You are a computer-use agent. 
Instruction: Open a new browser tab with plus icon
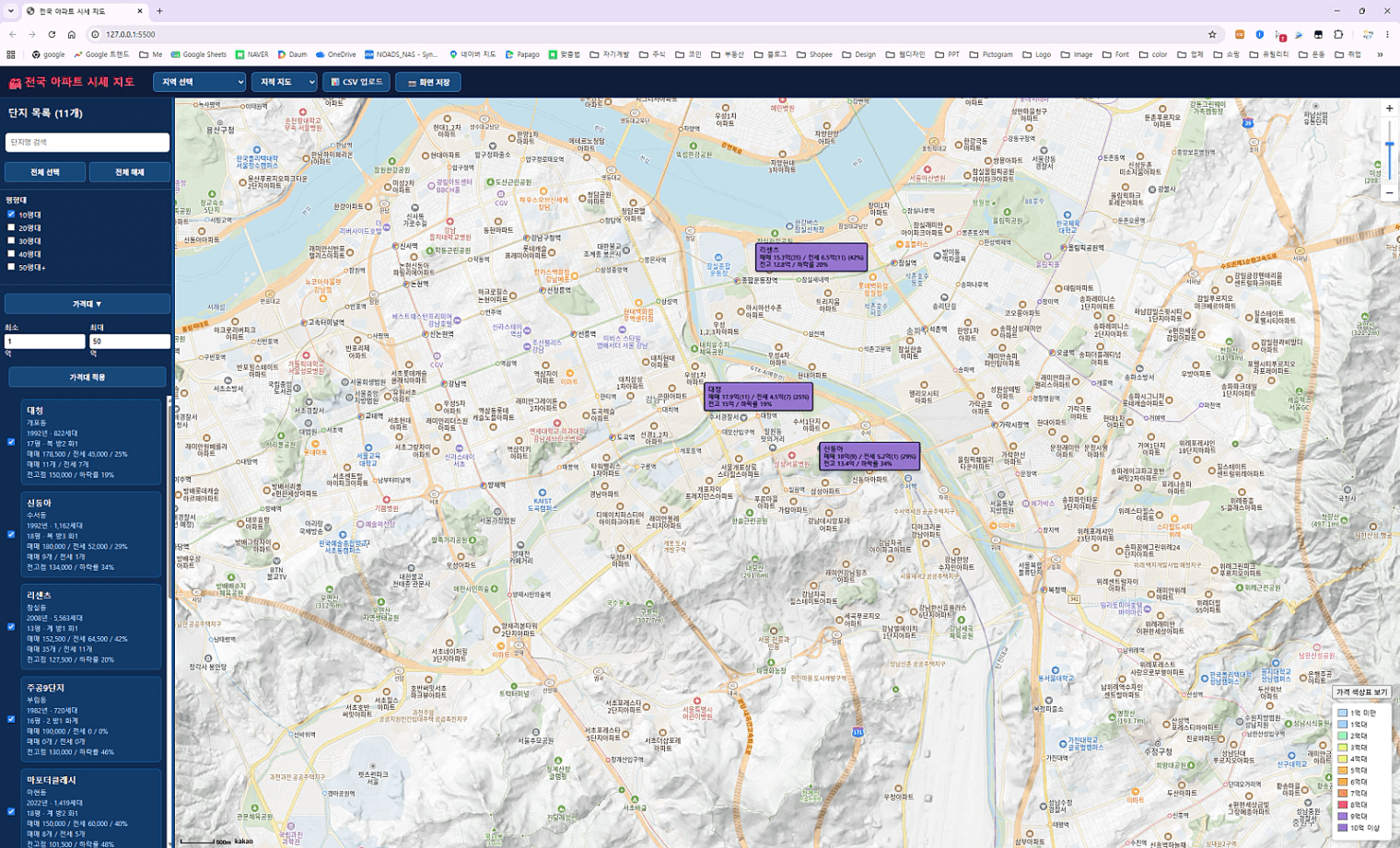[159, 11]
